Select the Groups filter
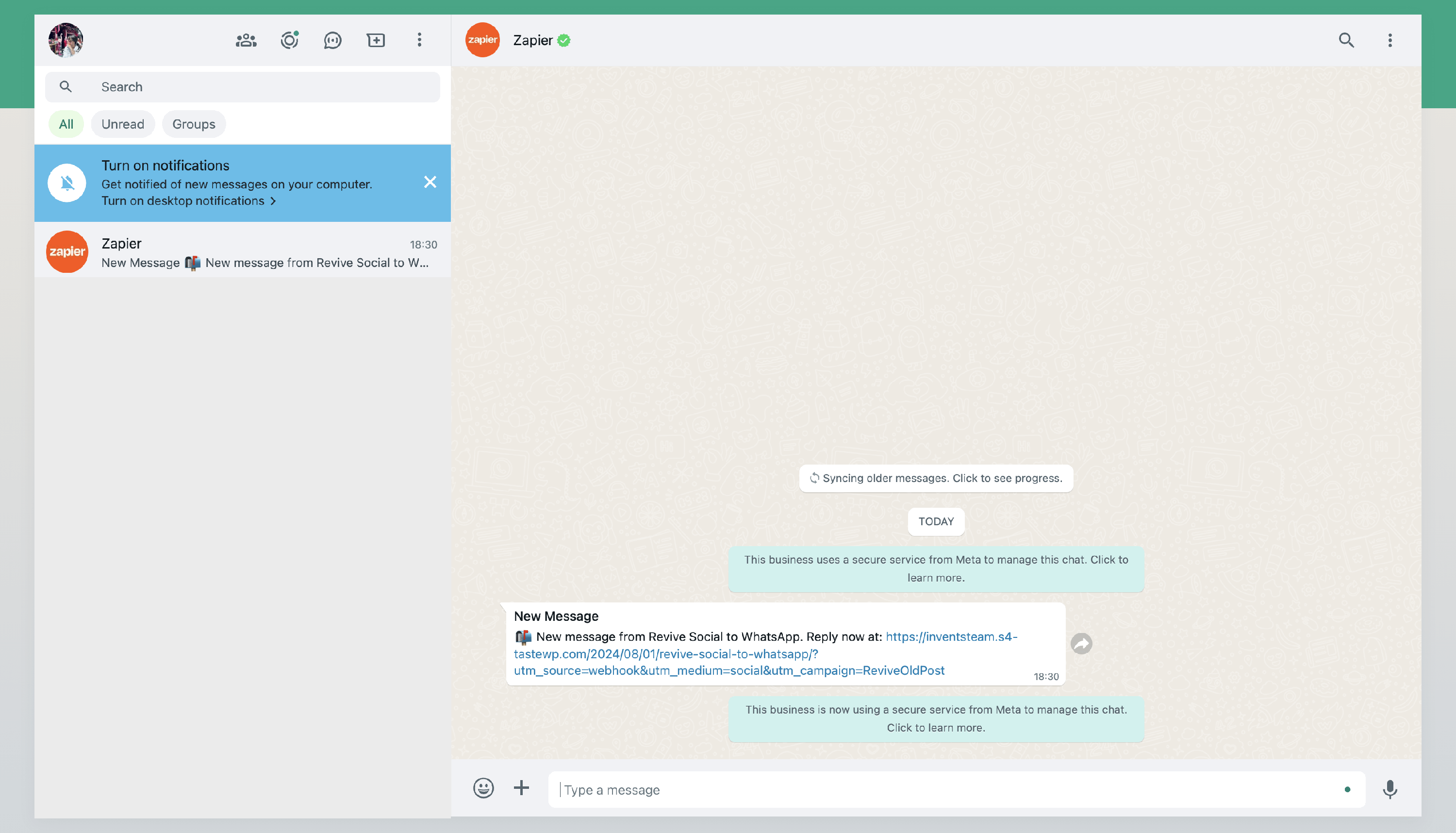 [x=193, y=124]
